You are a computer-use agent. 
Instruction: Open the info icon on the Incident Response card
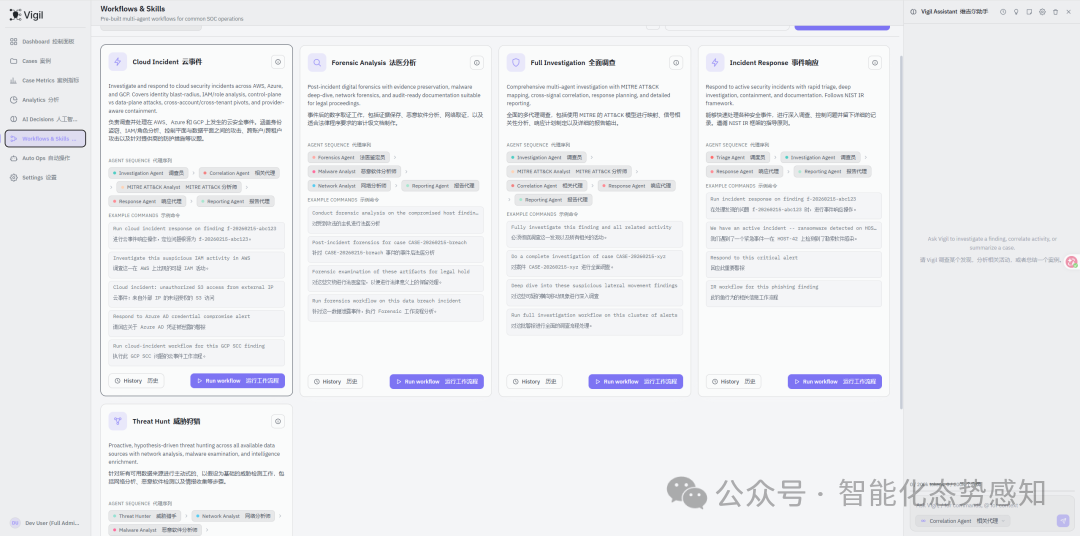tap(875, 63)
